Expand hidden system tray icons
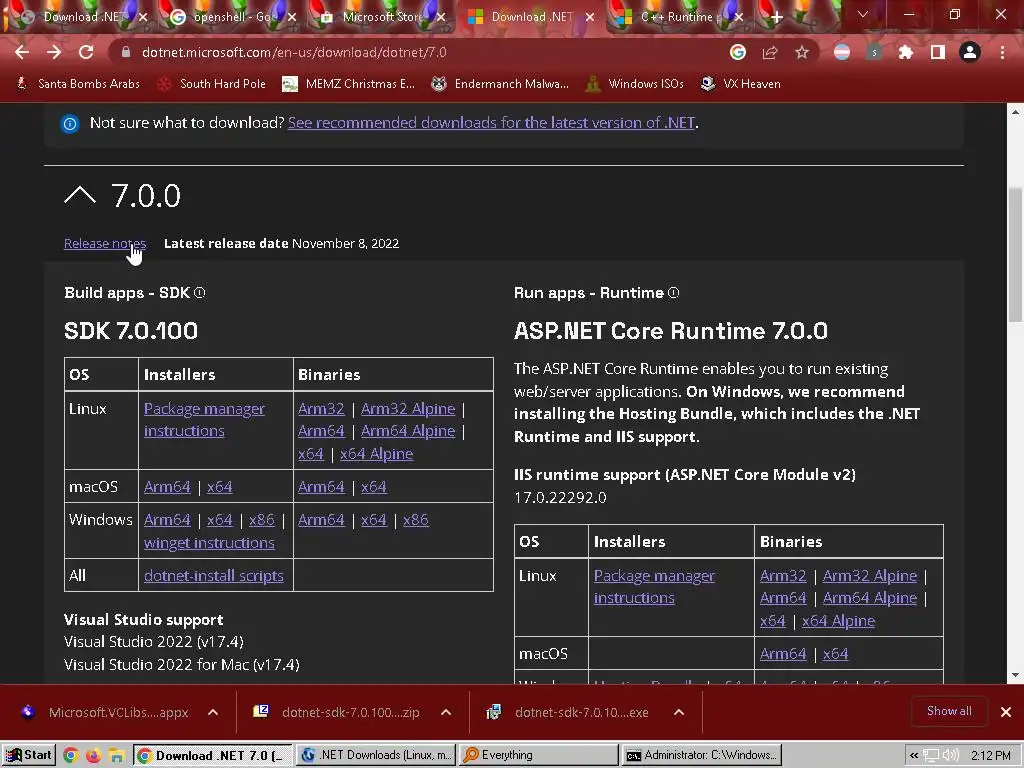1024x768 pixels. coord(914,756)
